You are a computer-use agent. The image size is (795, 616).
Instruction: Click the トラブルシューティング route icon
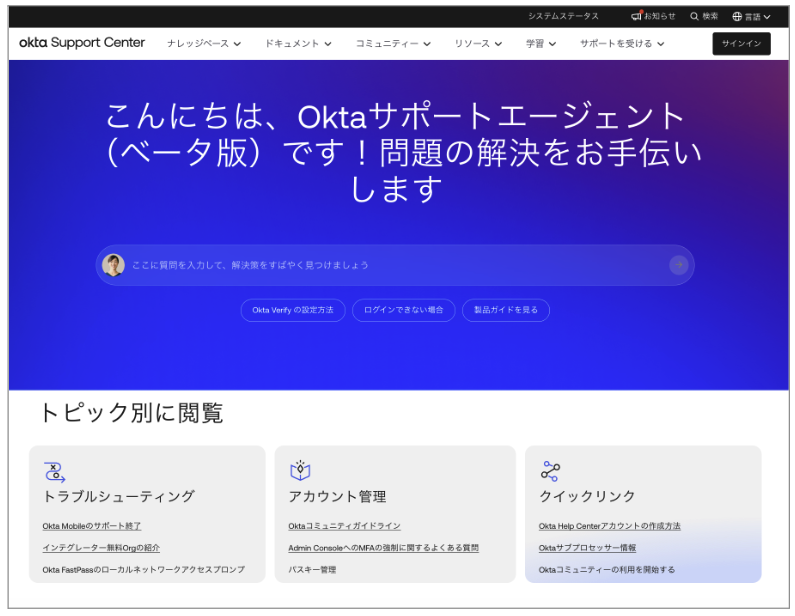54,472
